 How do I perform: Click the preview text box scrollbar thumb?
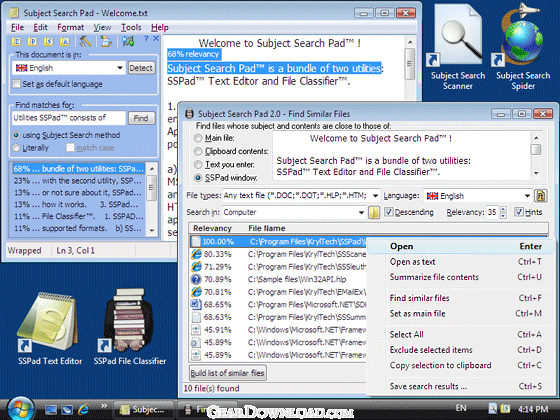(536, 149)
